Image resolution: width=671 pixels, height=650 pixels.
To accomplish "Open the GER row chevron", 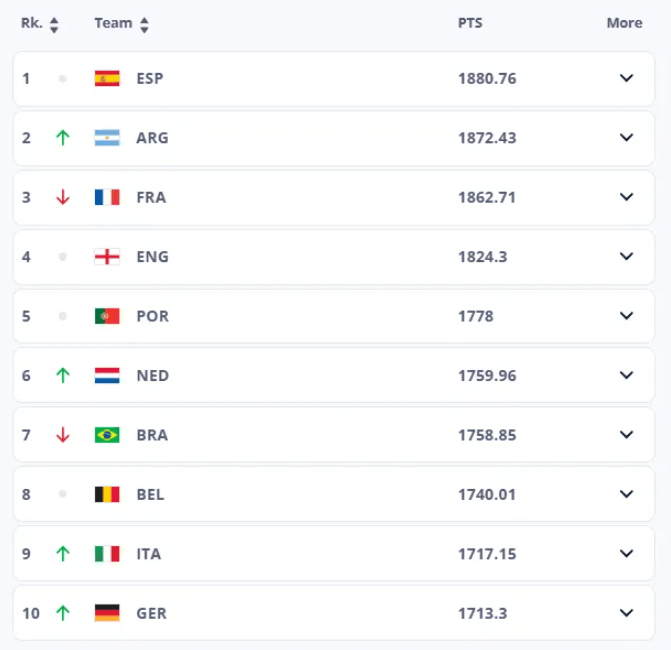I will 627,613.
